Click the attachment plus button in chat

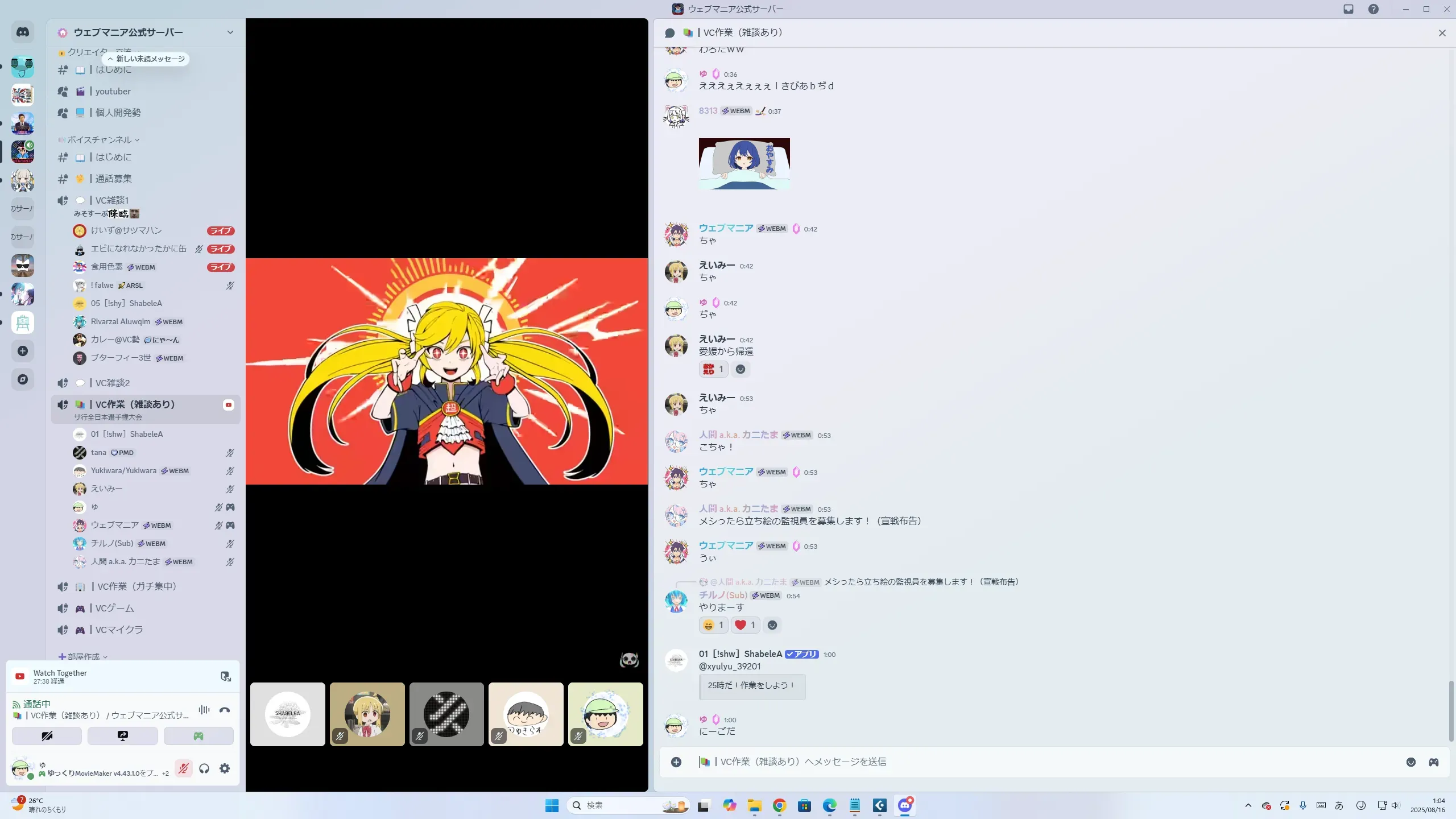[676, 762]
